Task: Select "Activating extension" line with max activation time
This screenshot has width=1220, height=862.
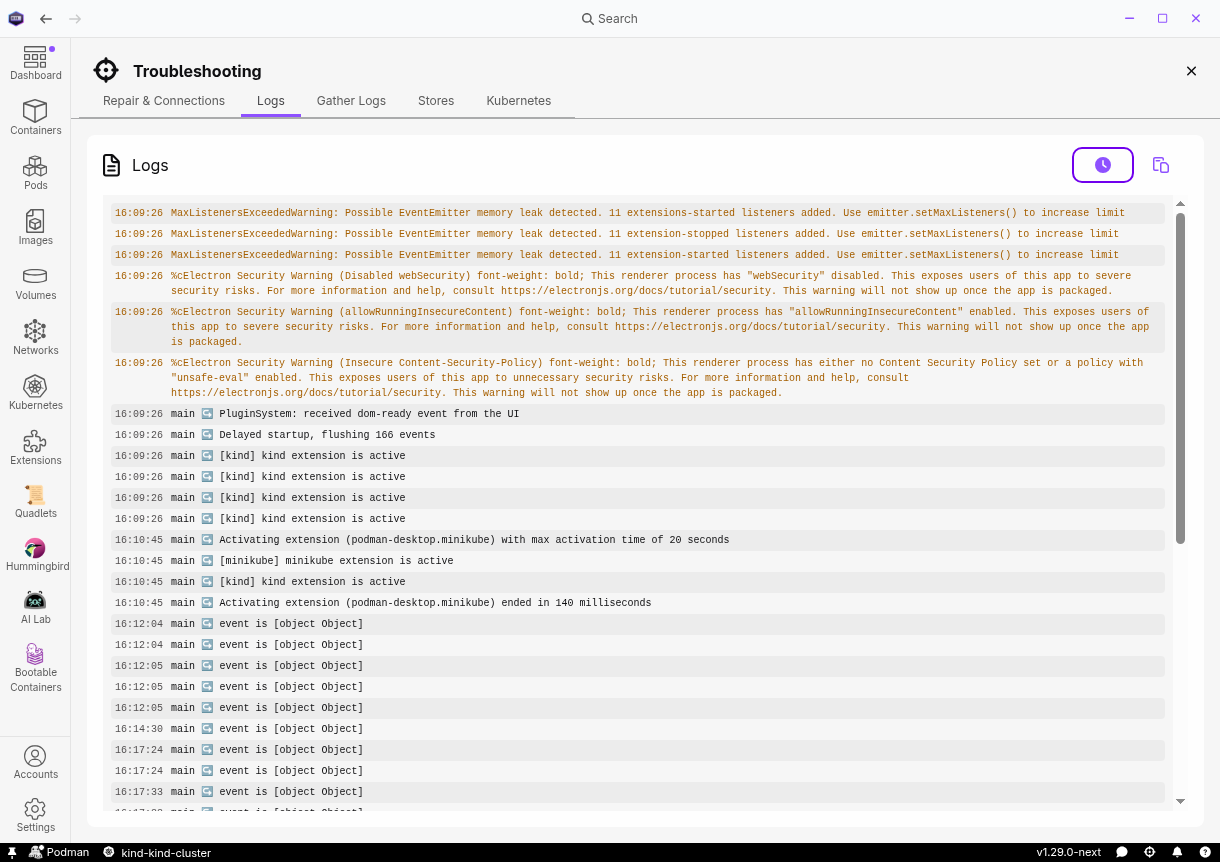Action: (x=638, y=540)
